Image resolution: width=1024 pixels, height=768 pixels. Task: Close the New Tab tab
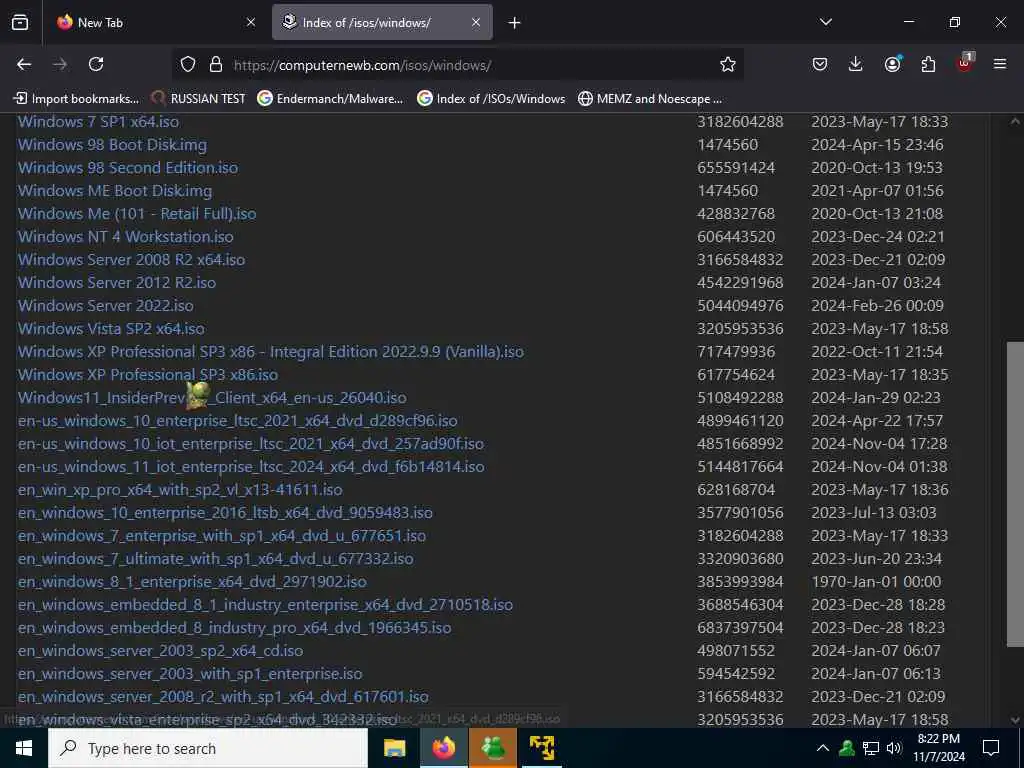pos(251,22)
